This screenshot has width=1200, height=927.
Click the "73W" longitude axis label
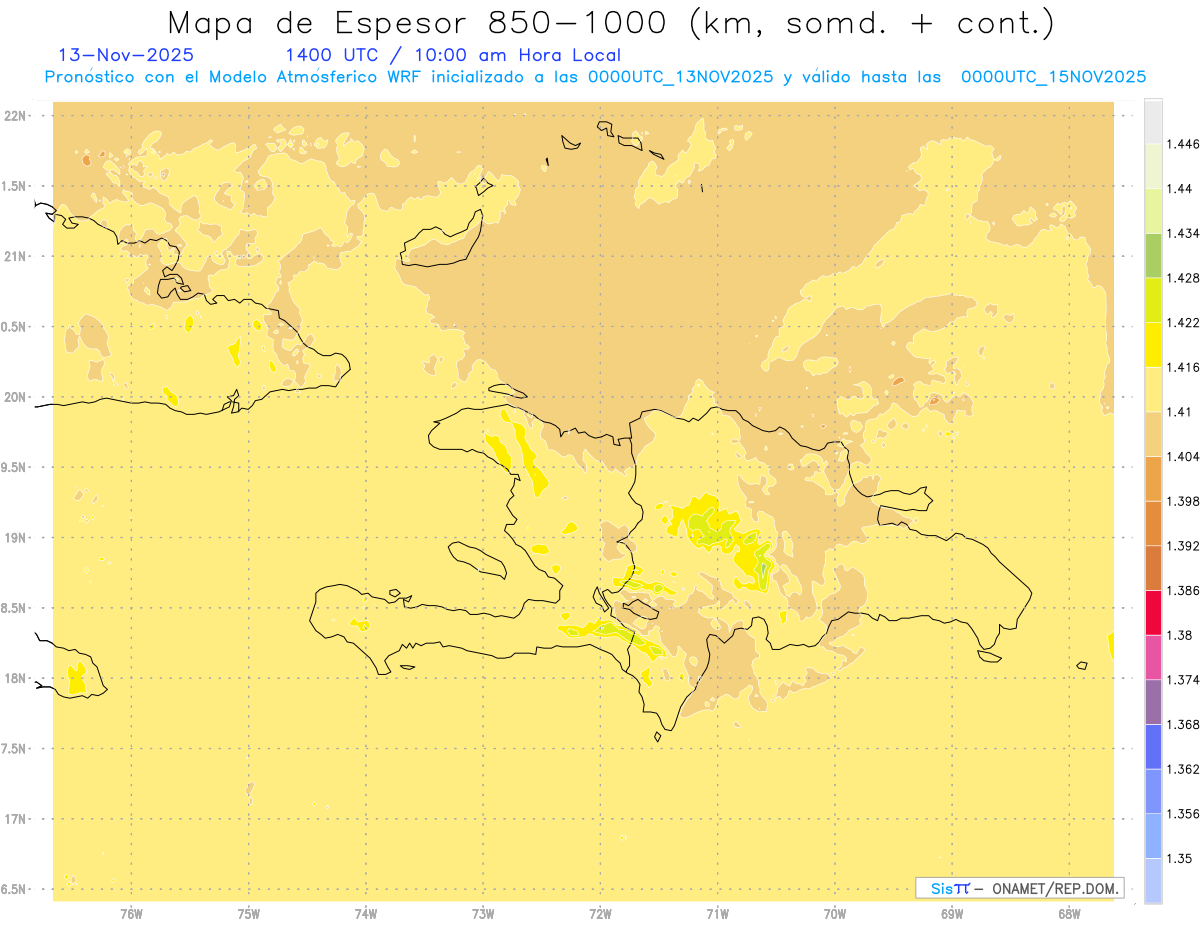coord(483,914)
